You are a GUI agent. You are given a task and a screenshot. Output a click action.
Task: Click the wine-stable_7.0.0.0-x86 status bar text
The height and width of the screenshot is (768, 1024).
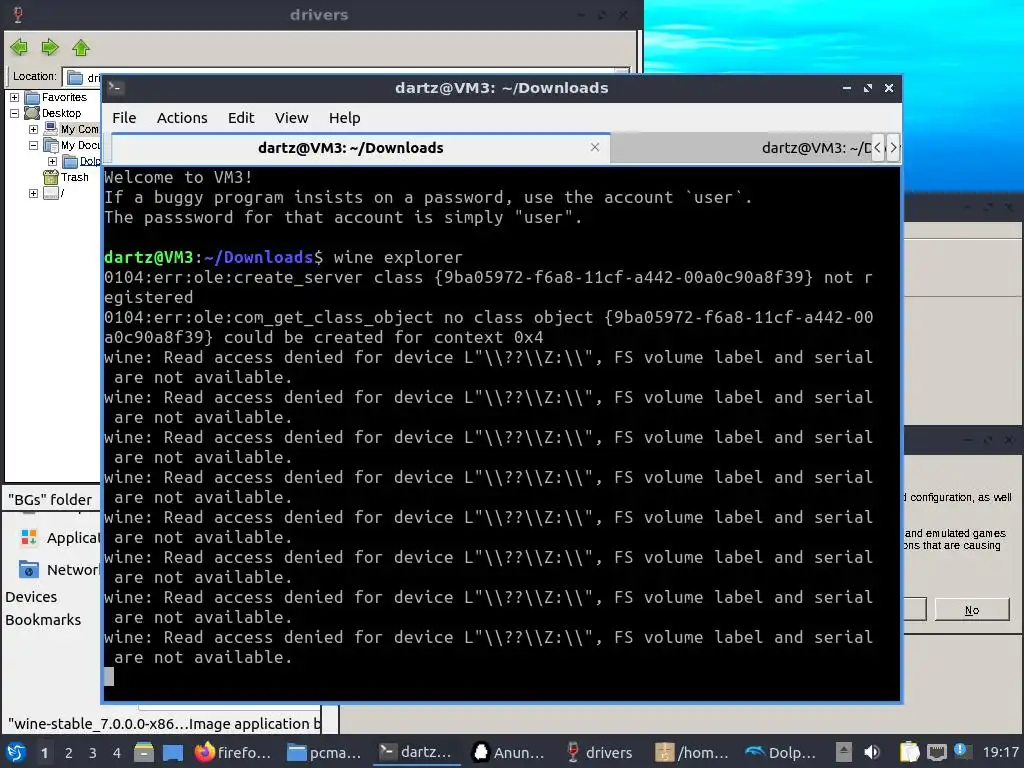coord(164,724)
